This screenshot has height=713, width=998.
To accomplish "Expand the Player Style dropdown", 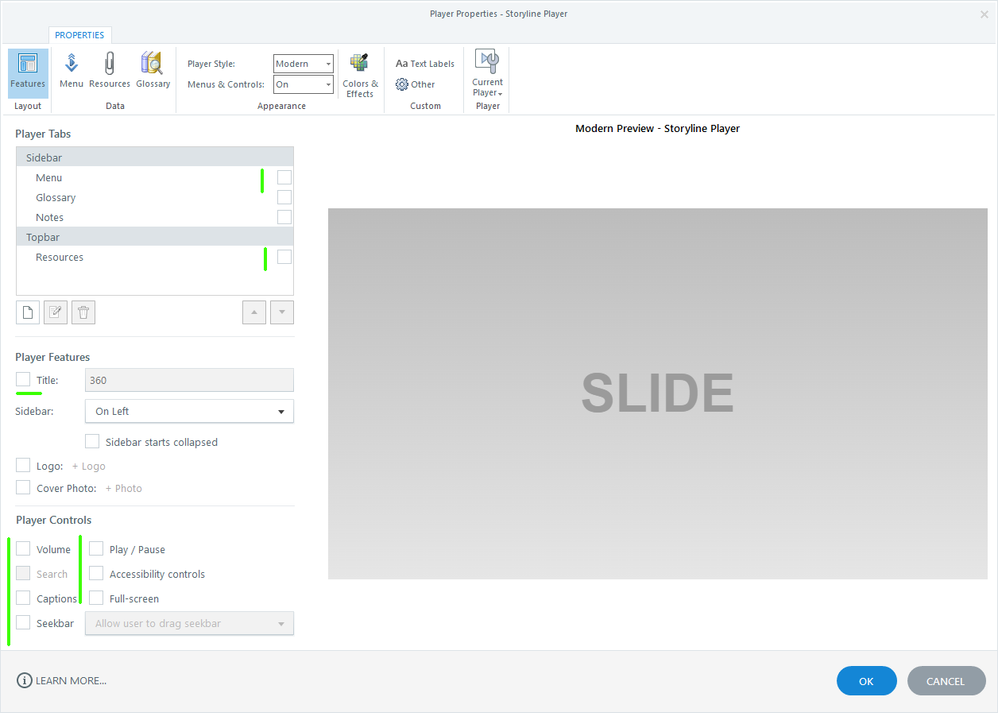I will click(x=303, y=64).
